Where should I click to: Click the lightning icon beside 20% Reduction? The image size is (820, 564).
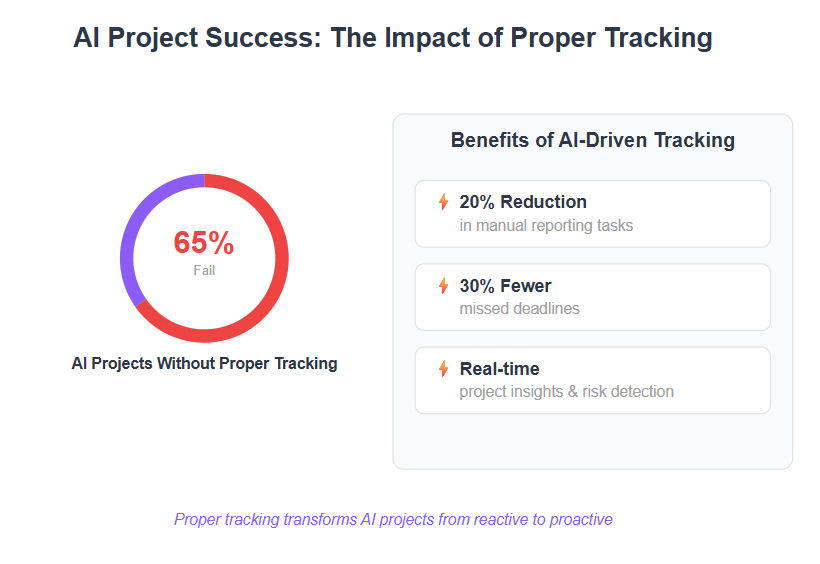[x=443, y=201]
